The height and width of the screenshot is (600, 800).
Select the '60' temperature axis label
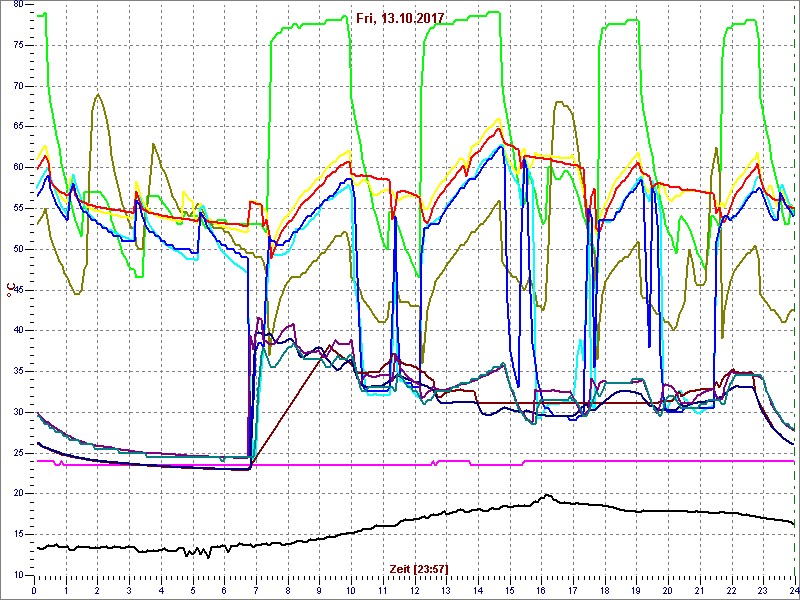coord(18,168)
